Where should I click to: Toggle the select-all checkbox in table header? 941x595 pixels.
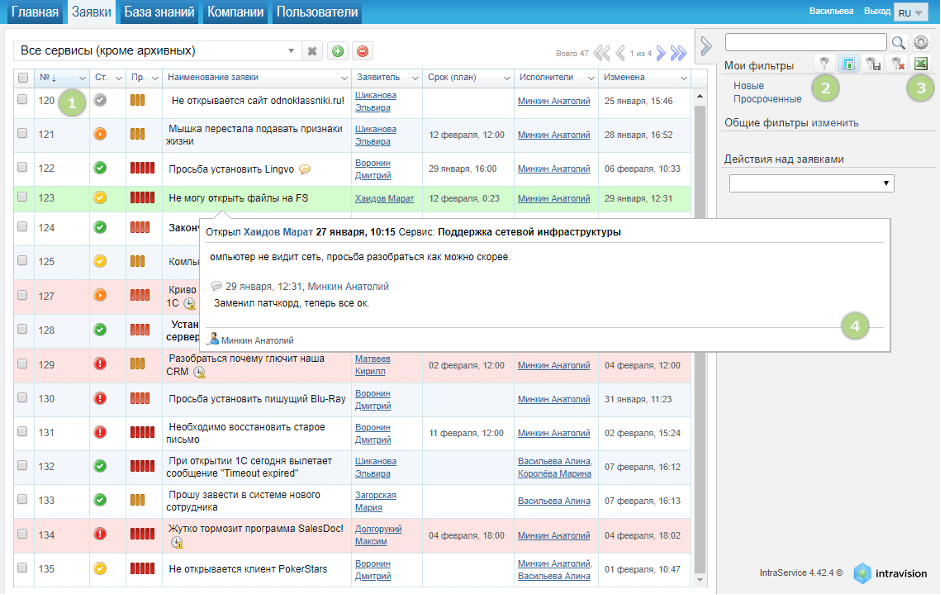coord(23,77)
